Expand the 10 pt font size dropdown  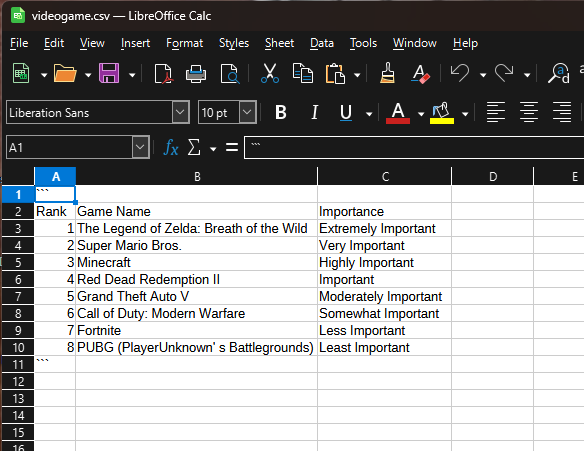(248, 112)
